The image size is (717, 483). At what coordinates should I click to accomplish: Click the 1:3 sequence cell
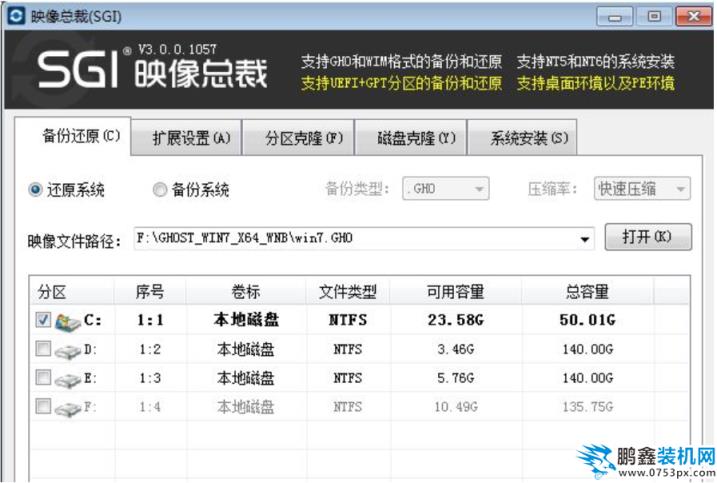150,378
